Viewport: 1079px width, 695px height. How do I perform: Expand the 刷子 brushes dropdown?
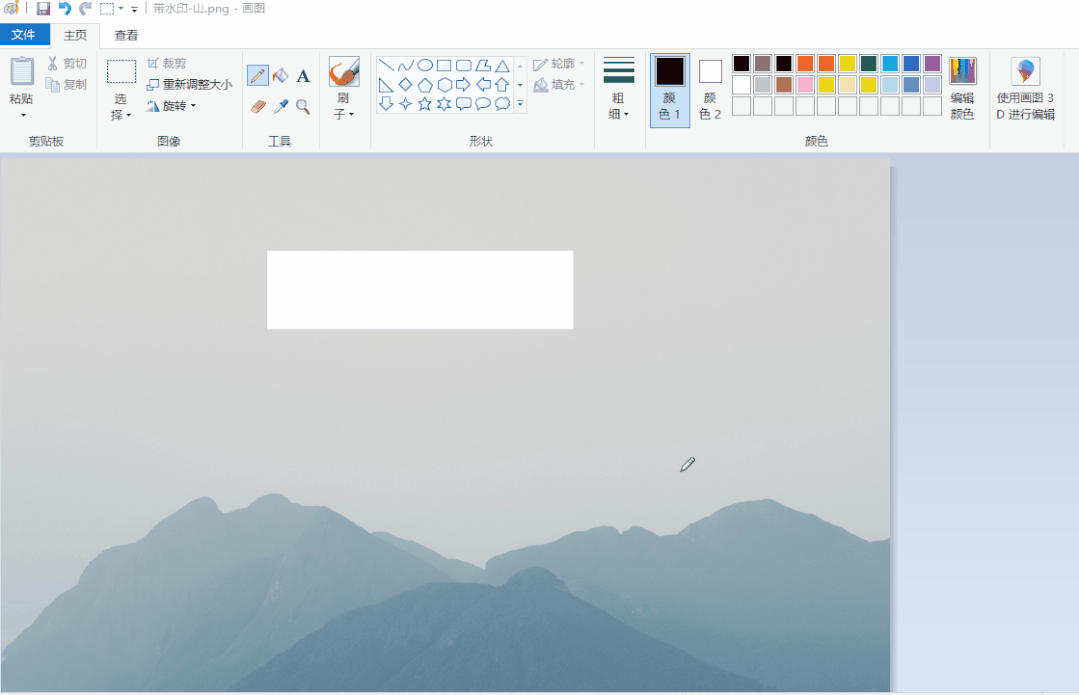tap(344, 106)
